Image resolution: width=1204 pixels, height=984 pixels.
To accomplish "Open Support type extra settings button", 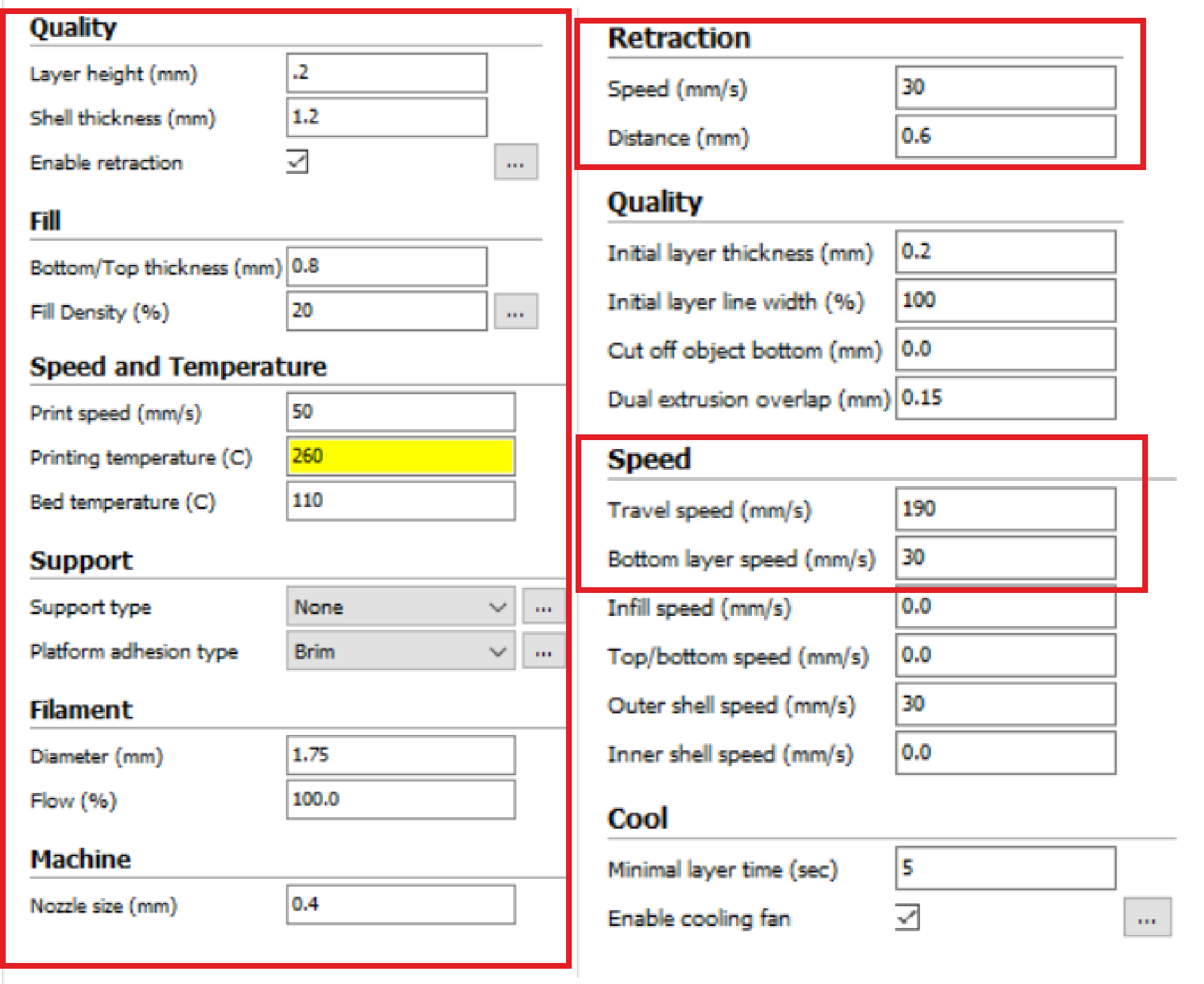I will tap(543, 606).
